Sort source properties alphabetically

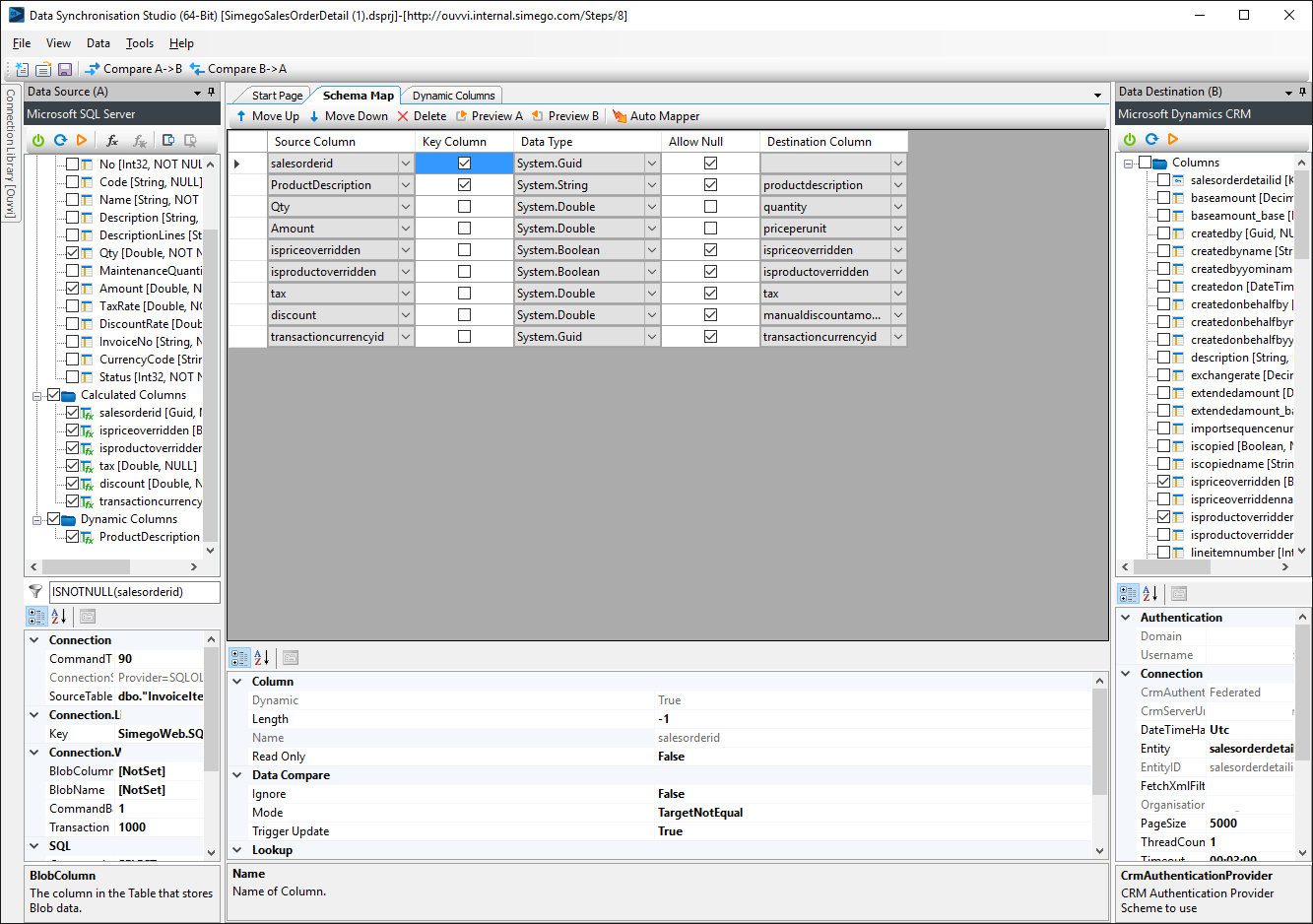59,616
